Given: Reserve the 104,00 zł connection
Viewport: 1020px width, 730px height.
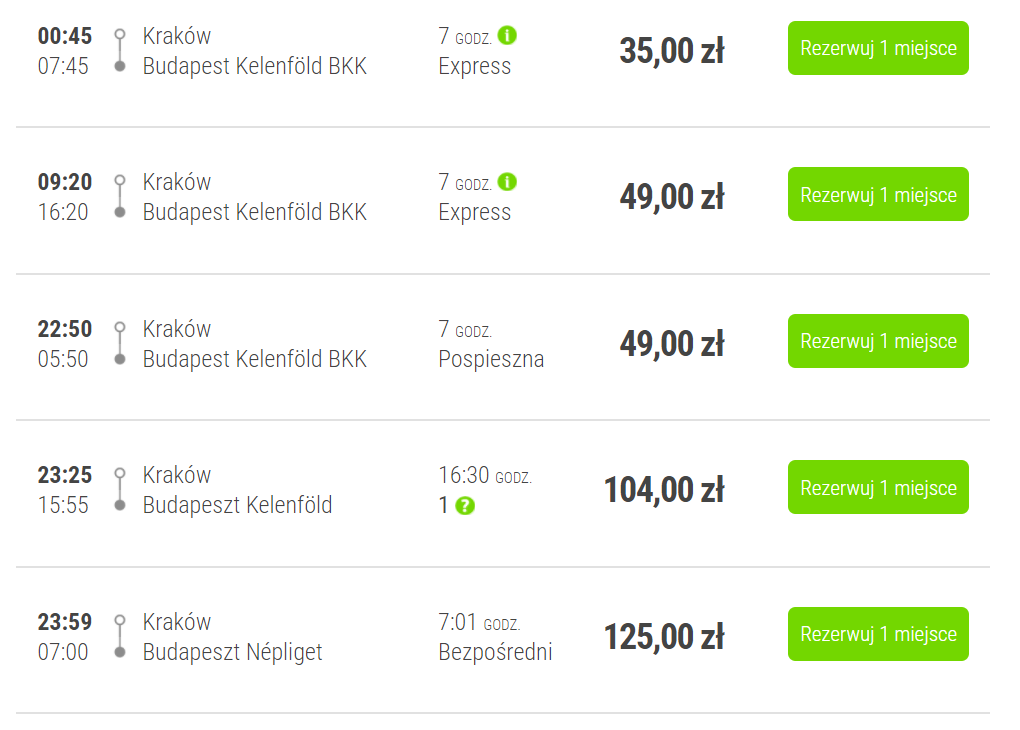Looking at the screenshot, I should coord(878,487).
